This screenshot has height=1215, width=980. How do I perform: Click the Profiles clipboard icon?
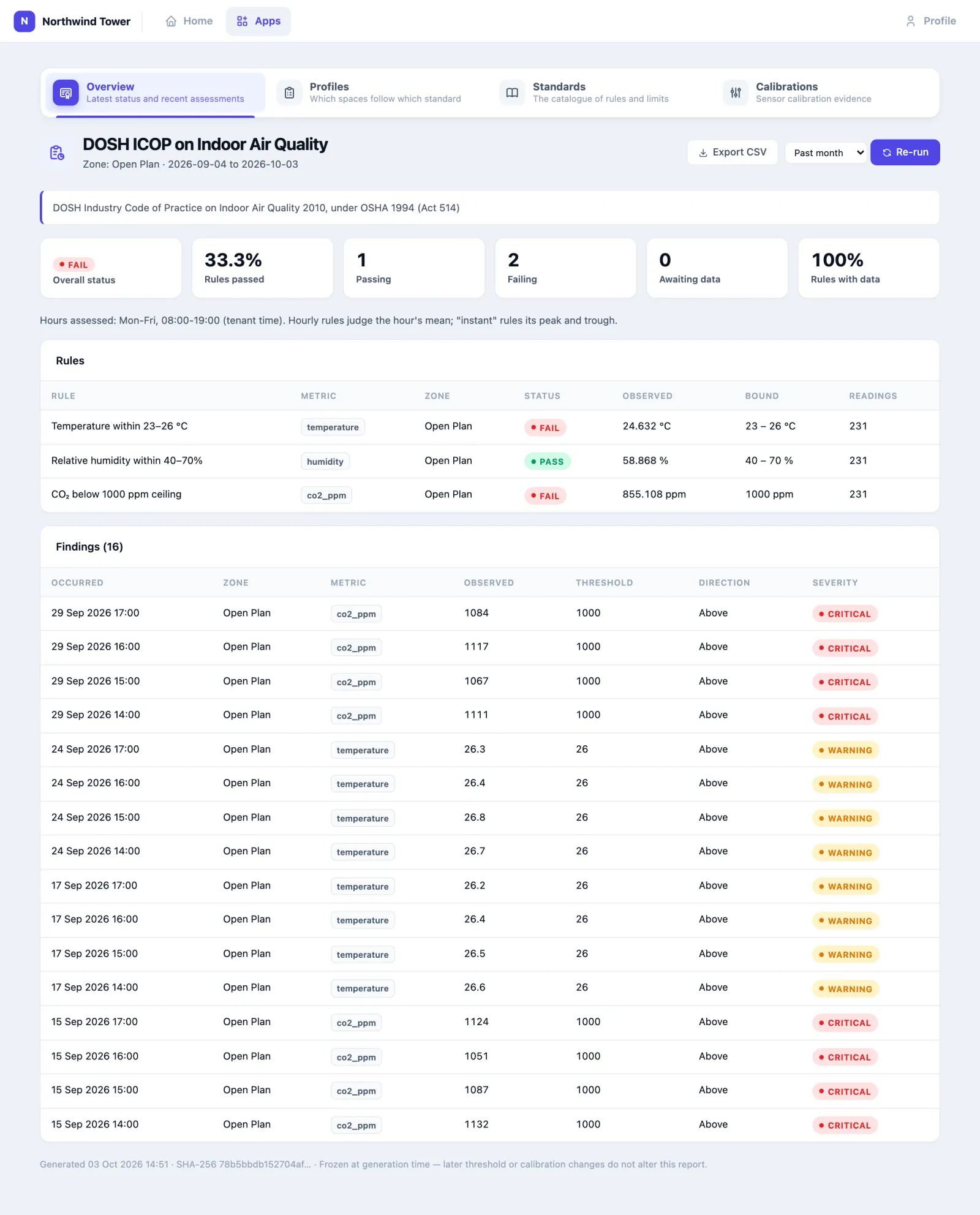(289, 93)
